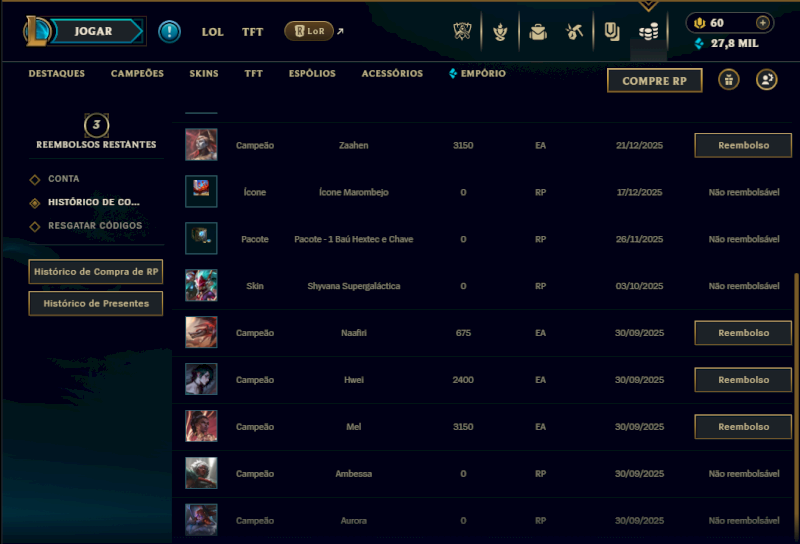
Task: Click 'Não reembolsável' in the Ambessa row
Action: (x=743, y=474)
